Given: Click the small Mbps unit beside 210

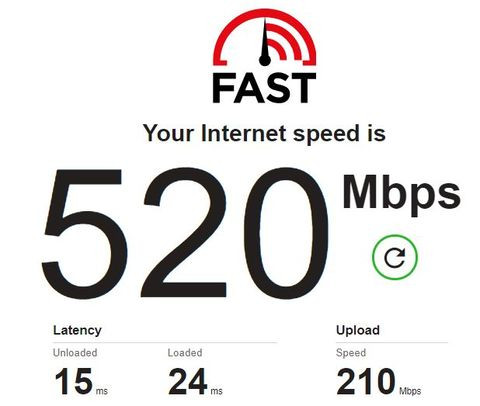Looking at the screenshot, I should [x=410, y=390].
